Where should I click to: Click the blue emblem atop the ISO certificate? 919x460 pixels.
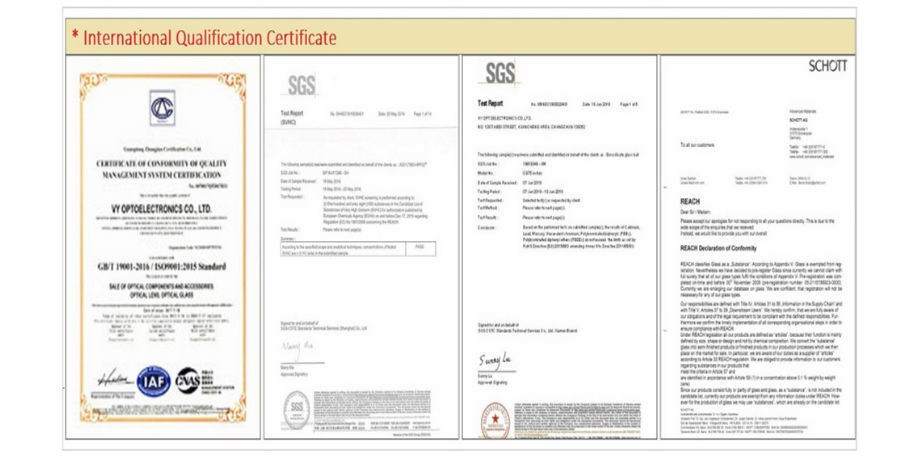click(x=162, y=107)
